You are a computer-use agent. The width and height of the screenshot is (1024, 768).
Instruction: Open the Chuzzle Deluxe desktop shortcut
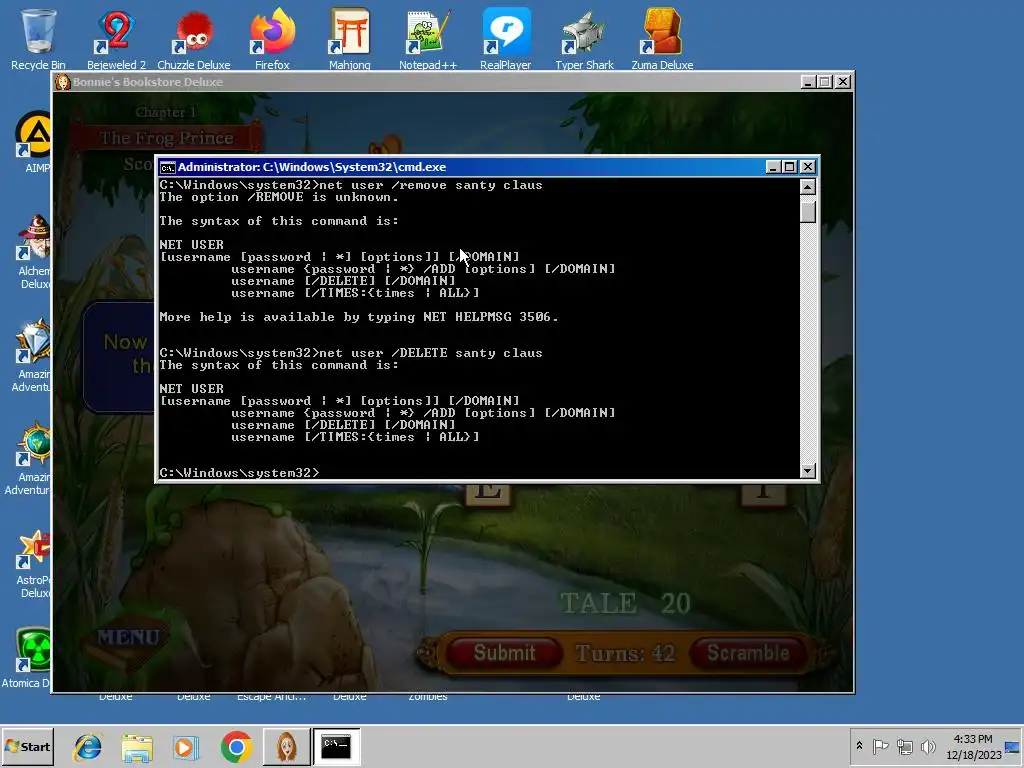(194, 38)
